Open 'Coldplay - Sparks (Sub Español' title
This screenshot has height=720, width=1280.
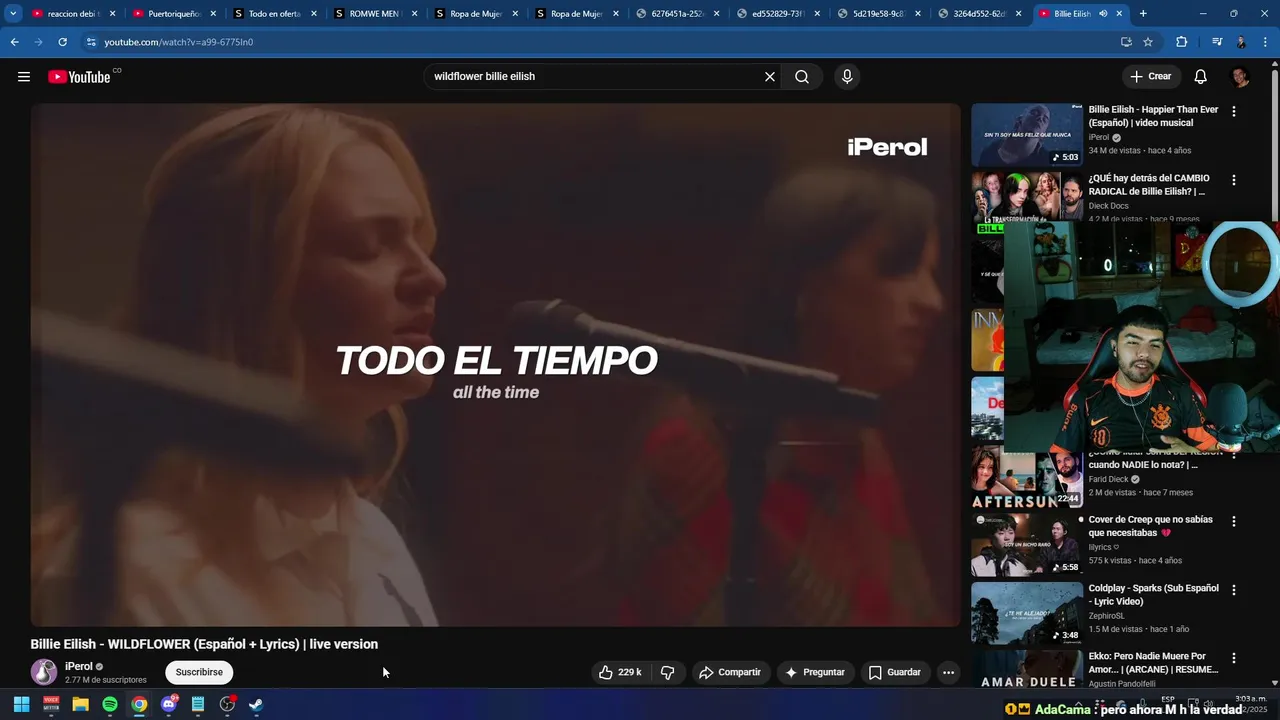coord(1153,595)
